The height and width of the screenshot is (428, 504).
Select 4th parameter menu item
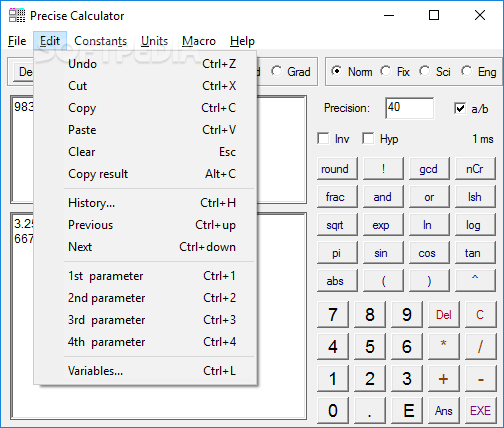coord(145,342)
